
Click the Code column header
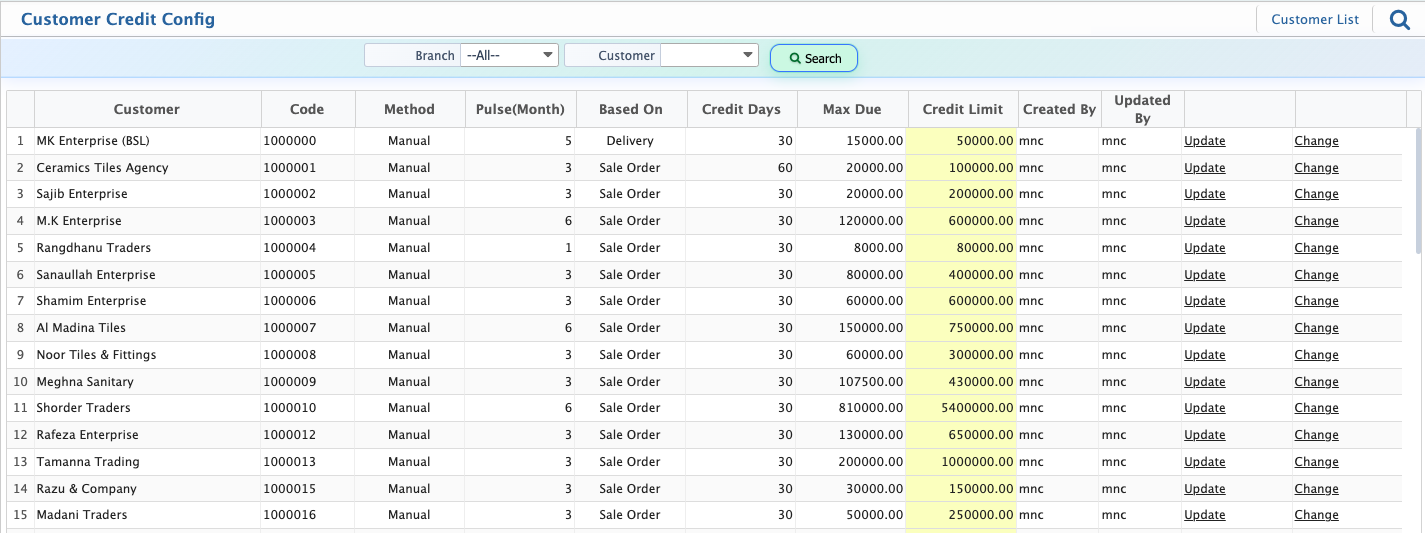308,109
